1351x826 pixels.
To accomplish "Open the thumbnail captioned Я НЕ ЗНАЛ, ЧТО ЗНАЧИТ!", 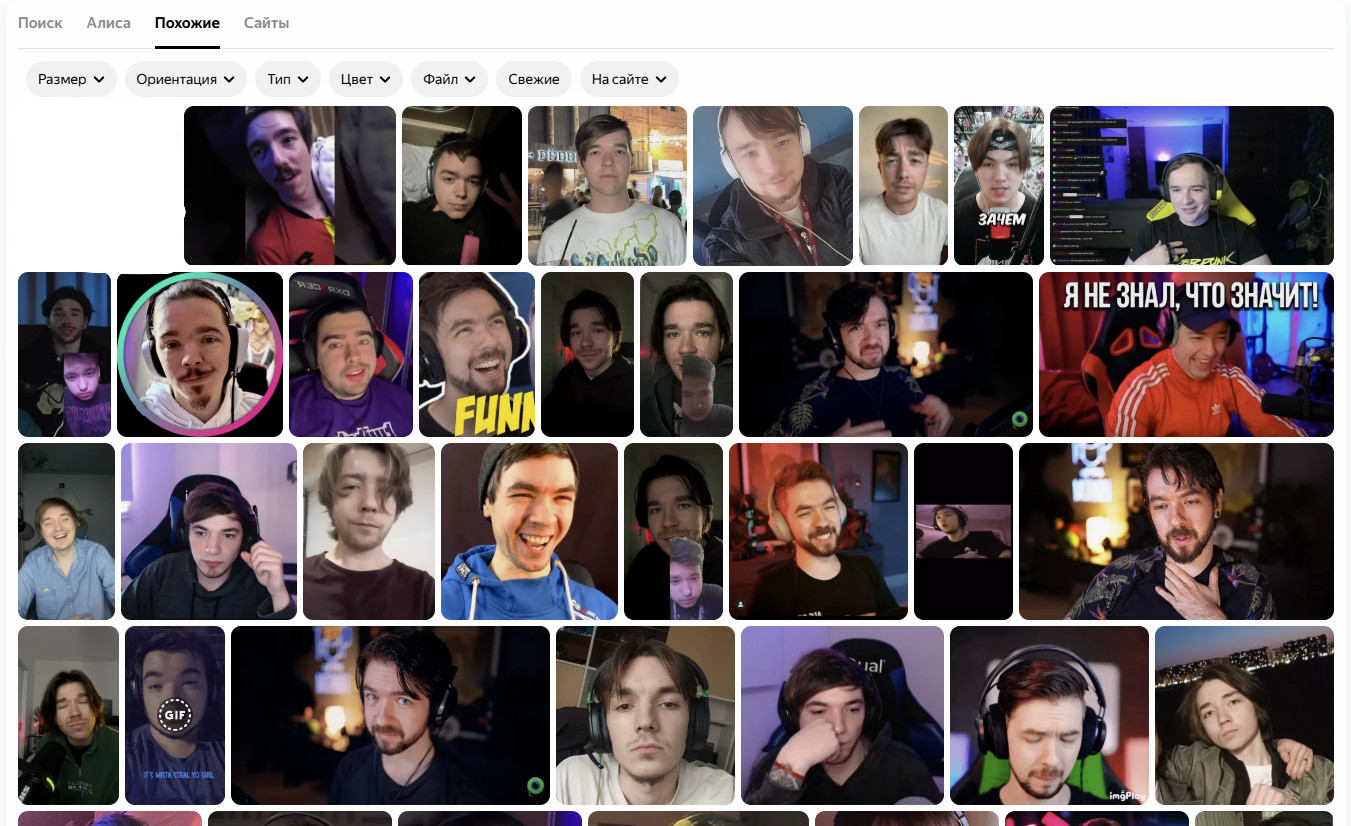I will pyautogui.click(x=1186, y=354).
